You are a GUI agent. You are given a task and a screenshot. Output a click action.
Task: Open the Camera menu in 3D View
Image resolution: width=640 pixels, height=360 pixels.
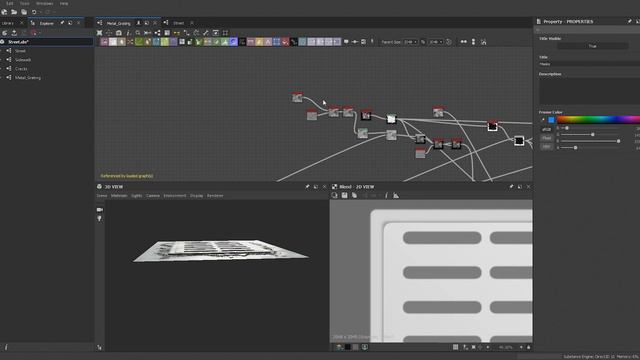(153, 196)
